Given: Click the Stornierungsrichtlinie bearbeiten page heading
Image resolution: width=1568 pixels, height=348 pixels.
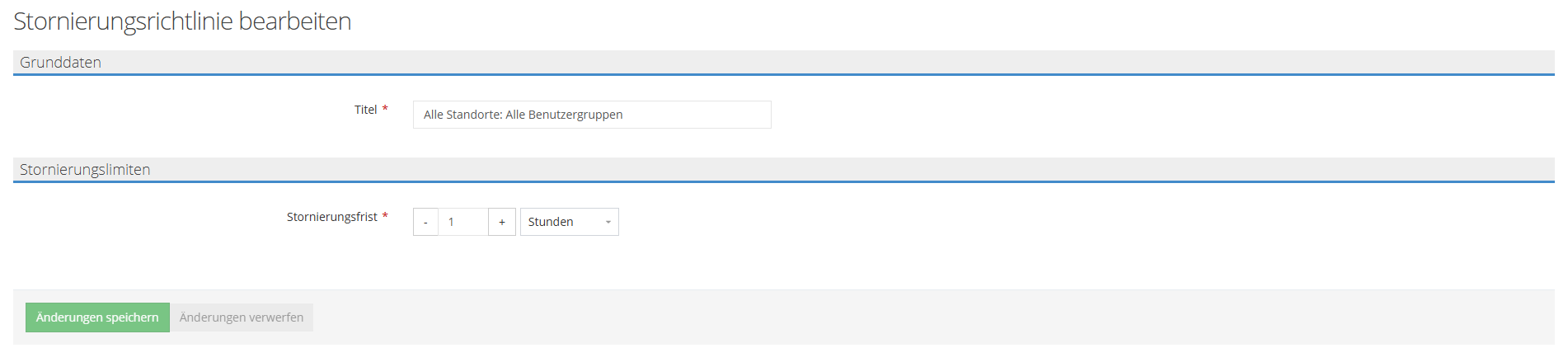Looking at the screenshot, I should pos(182,21).
